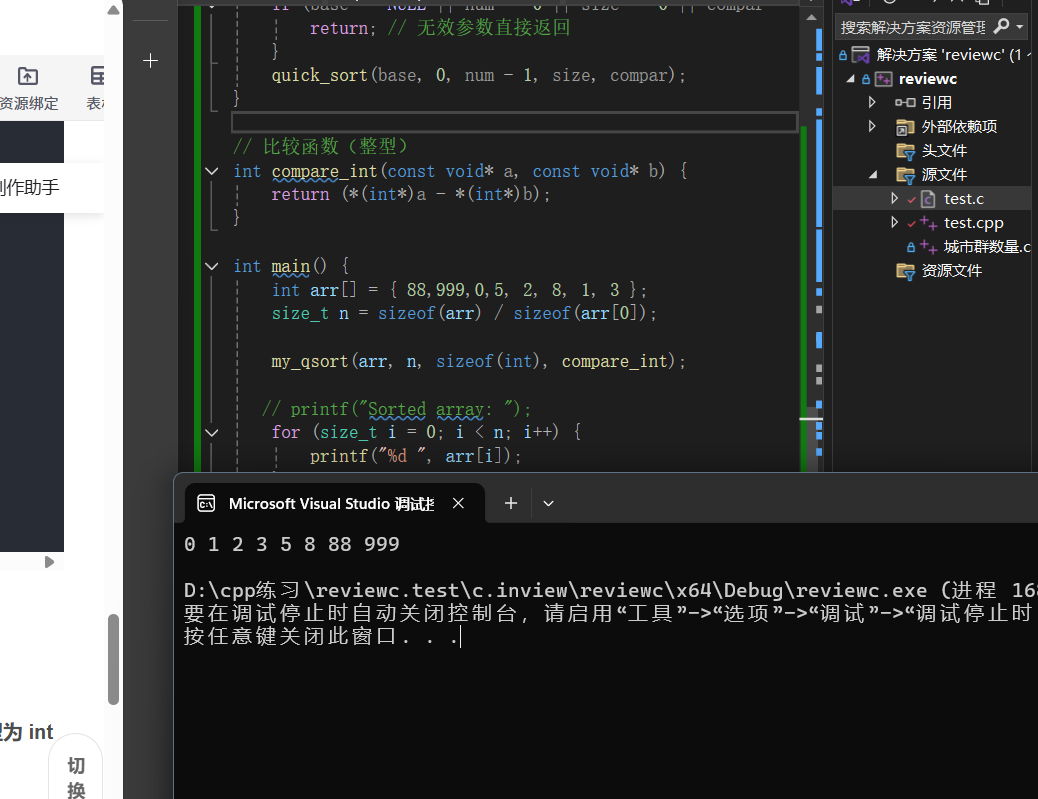Image resolution: width=1038 pixels, height=799 pixels.
Task: Click the compare_int function name in code
Action: click(x=324, y=171)
